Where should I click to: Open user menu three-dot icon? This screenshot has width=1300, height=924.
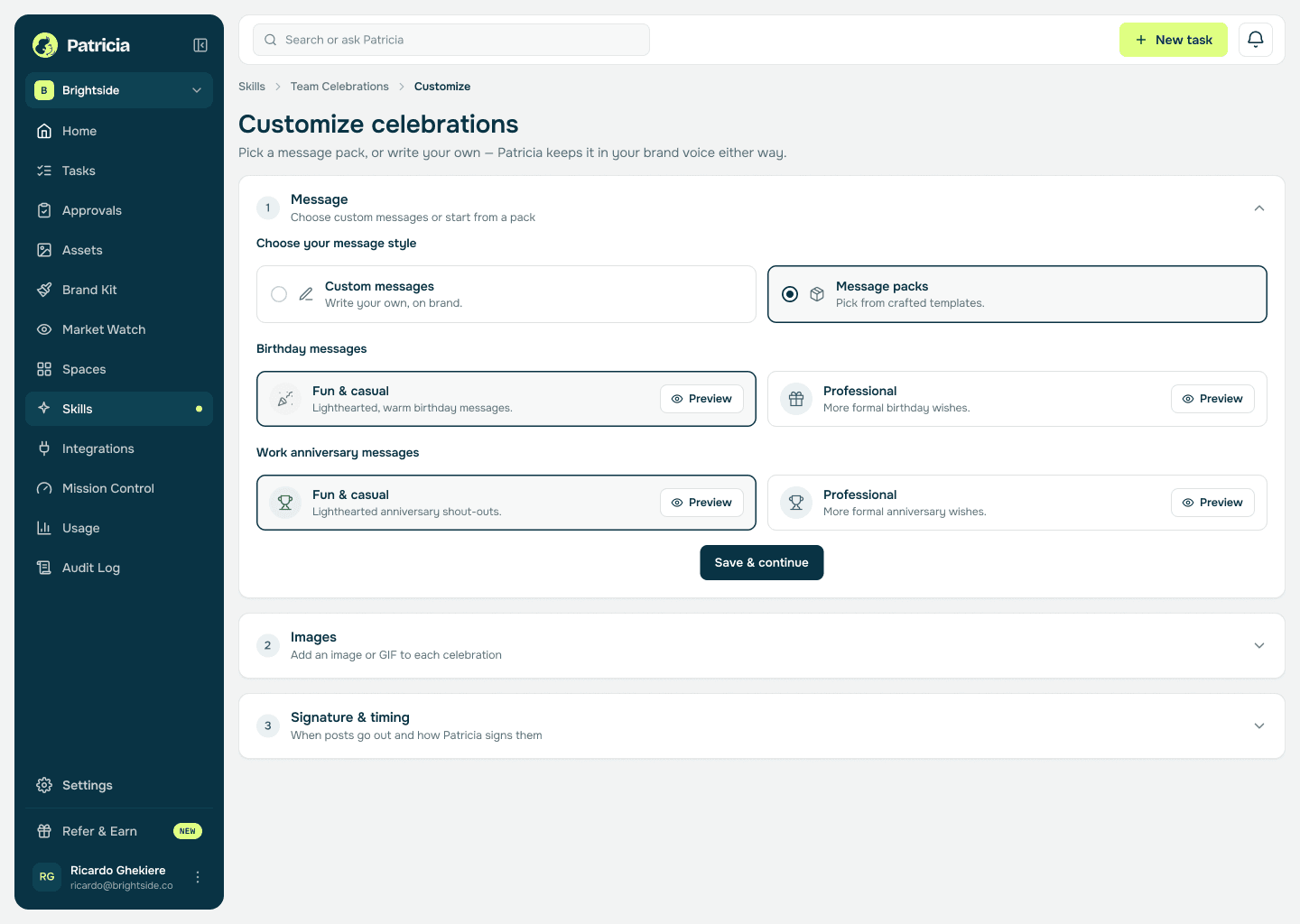coord(198,877)
